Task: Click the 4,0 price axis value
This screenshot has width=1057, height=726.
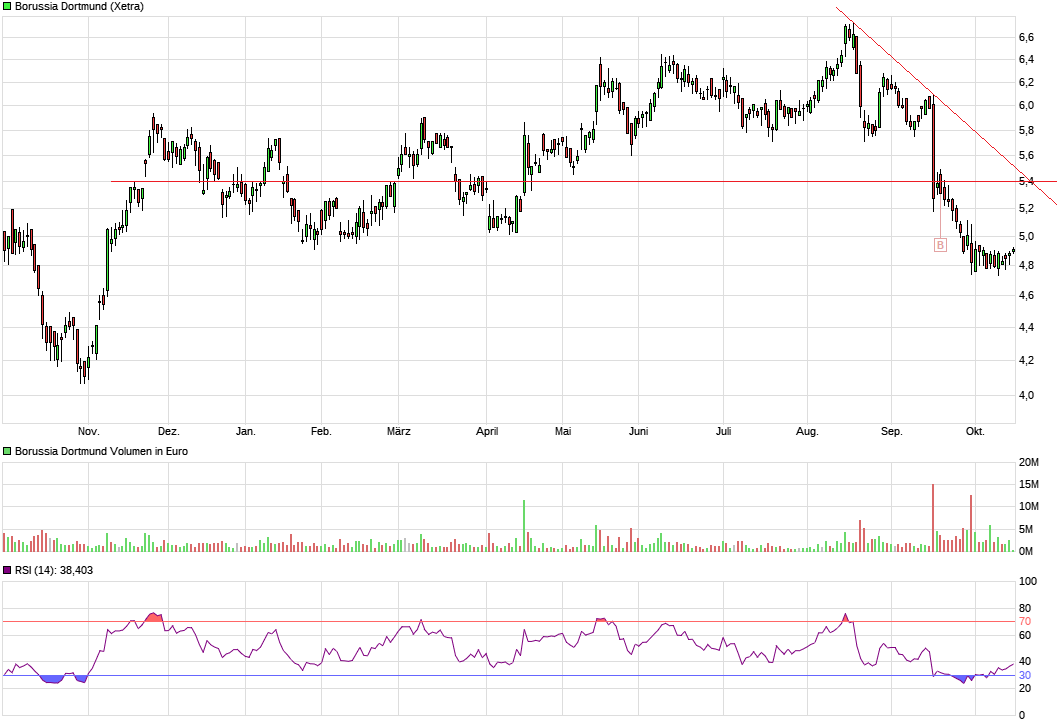Action: 1026,396
